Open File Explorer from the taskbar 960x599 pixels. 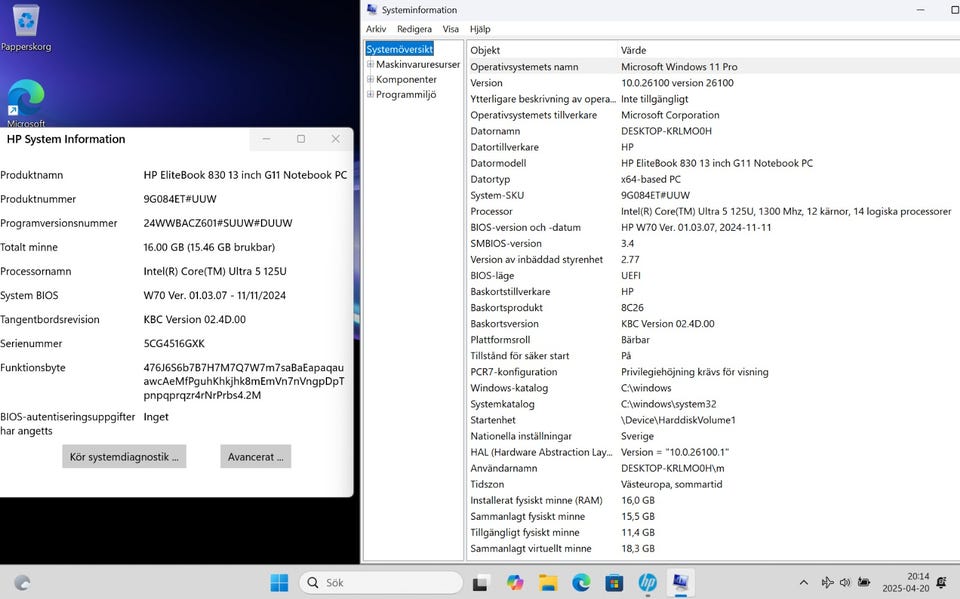(x=548, y=583)
